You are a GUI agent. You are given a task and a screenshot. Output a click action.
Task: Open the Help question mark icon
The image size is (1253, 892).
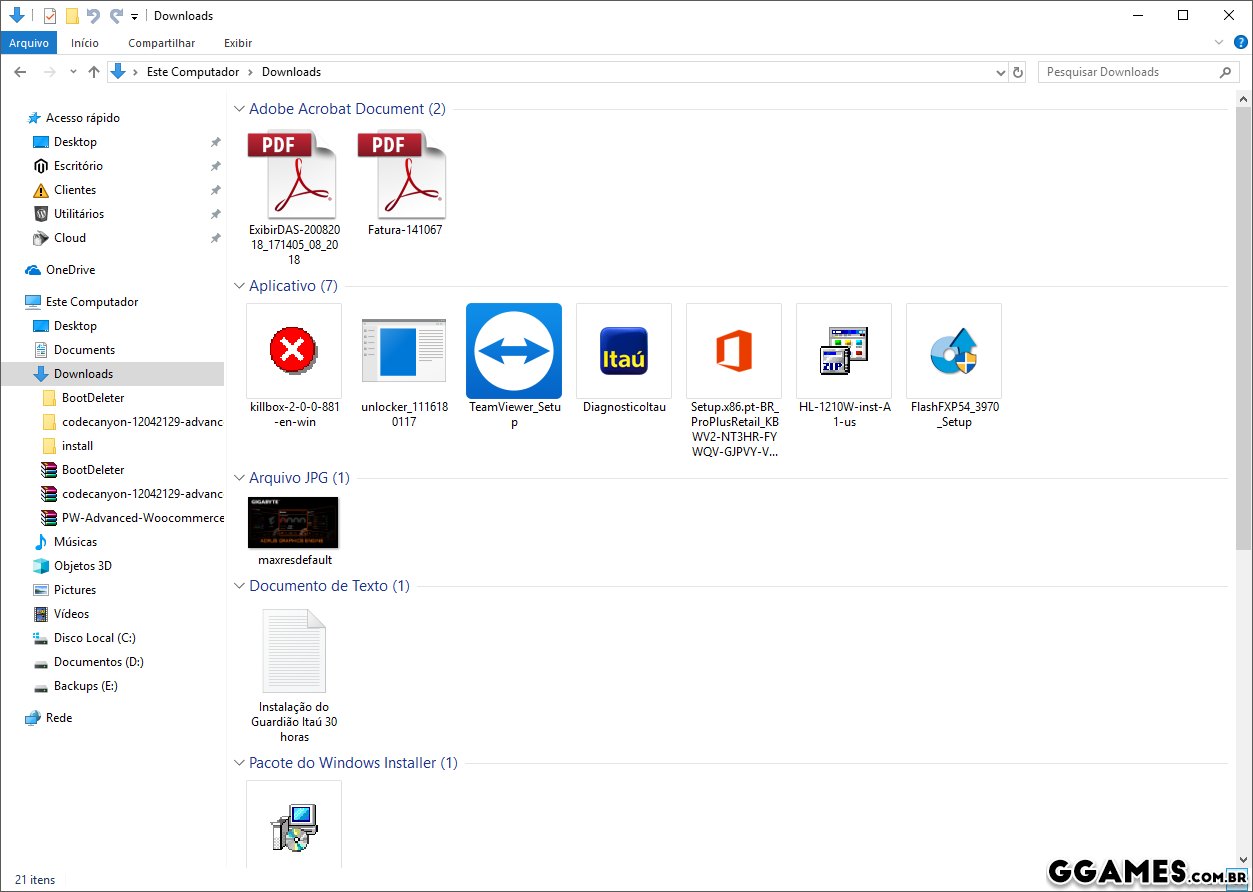tap(1240, 42)
